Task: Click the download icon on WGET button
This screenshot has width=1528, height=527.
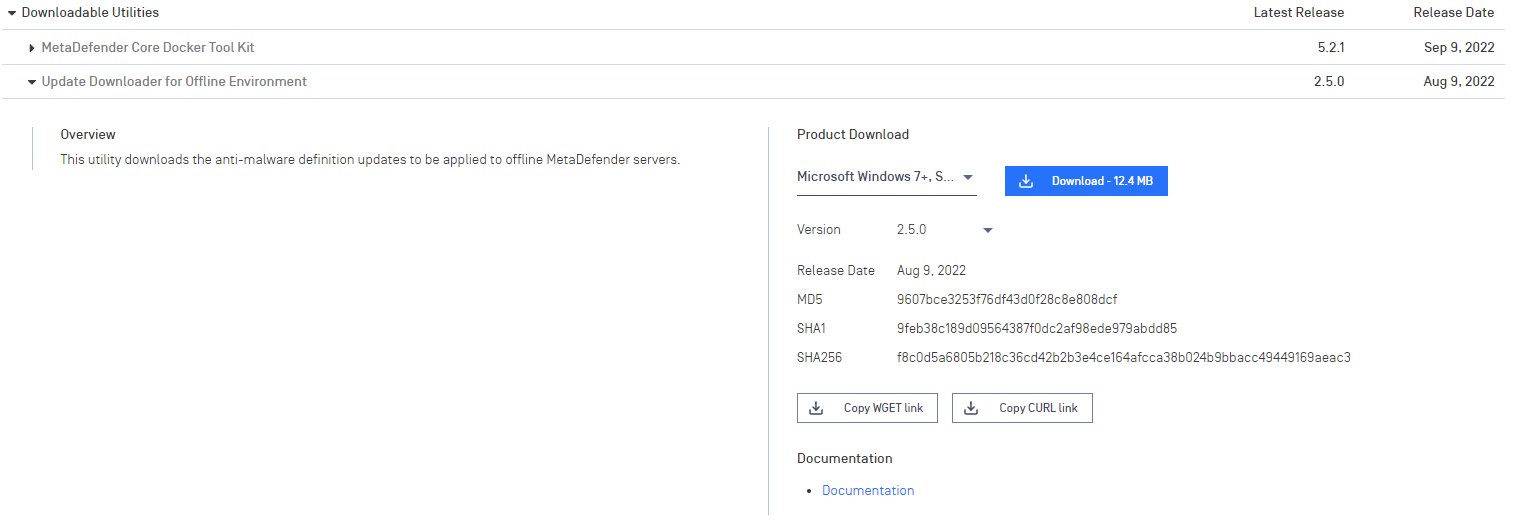Action: coord(816,408)
